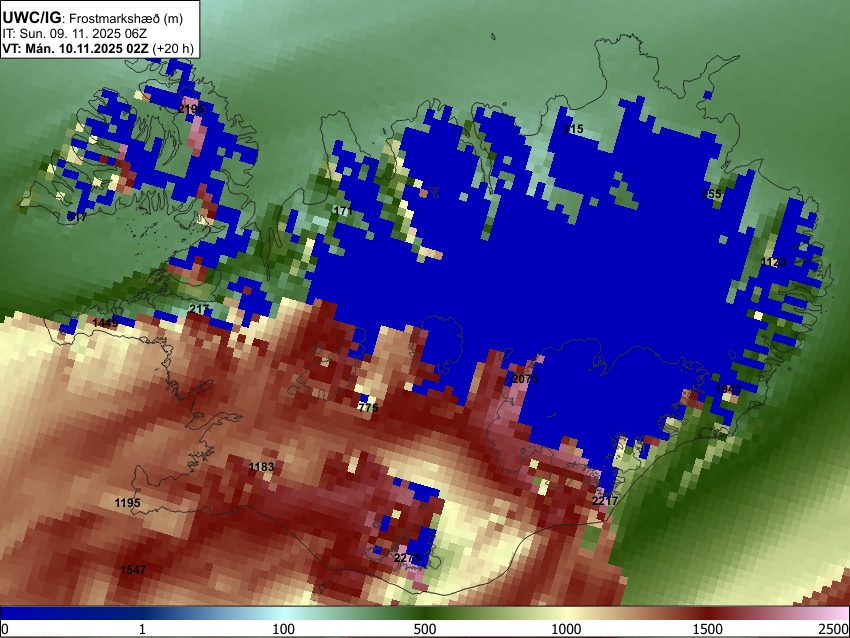Viewport: 850px width, 638px height.
Task: Click the map value '2275' near the south coast
Action: click(x=407, y=558)
